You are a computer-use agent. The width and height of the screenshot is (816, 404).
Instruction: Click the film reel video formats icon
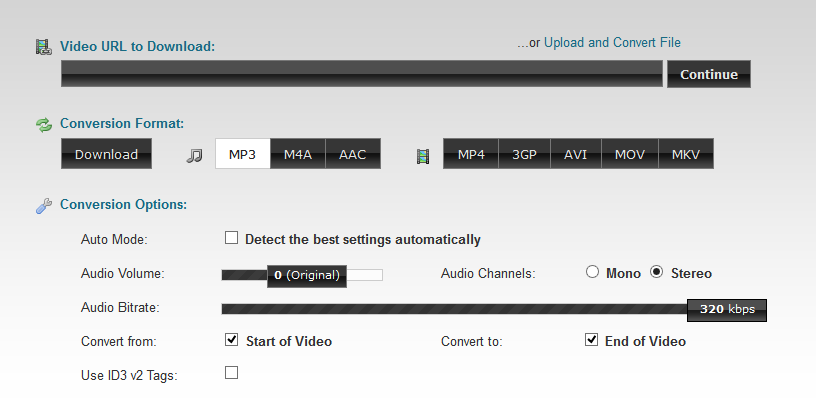click(423, 156)
